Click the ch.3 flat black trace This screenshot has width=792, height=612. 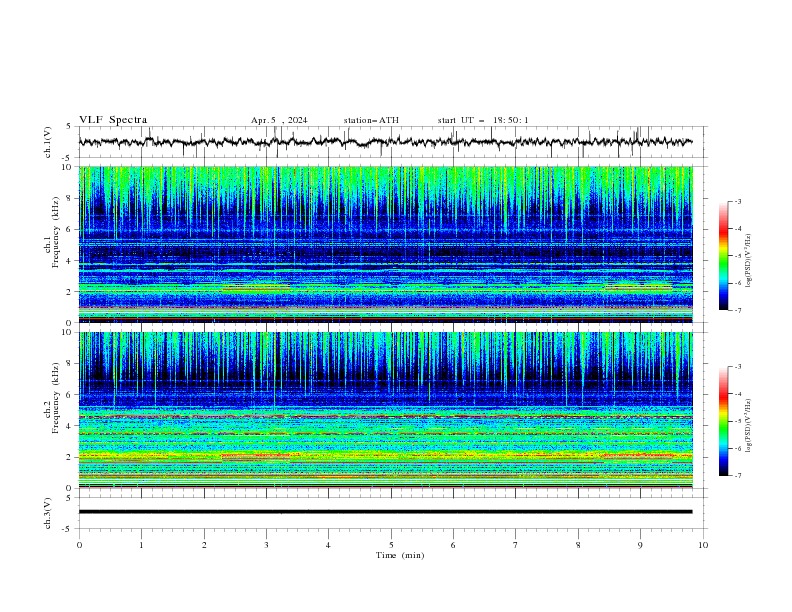point(385,512)
